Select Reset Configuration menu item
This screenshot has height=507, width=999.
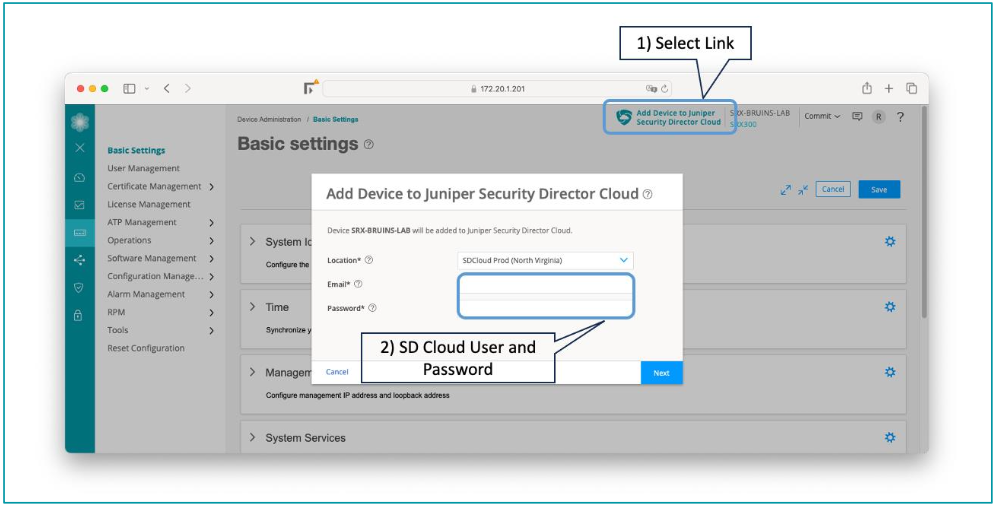pos(146,348)
